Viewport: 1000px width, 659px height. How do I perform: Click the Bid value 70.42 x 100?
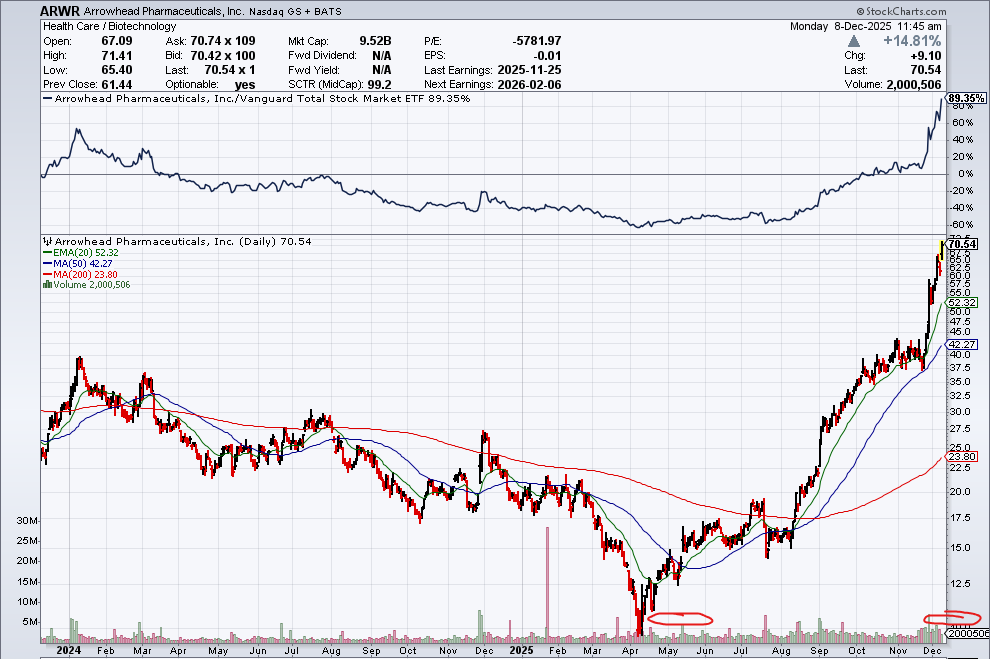(x=223, y=56)
